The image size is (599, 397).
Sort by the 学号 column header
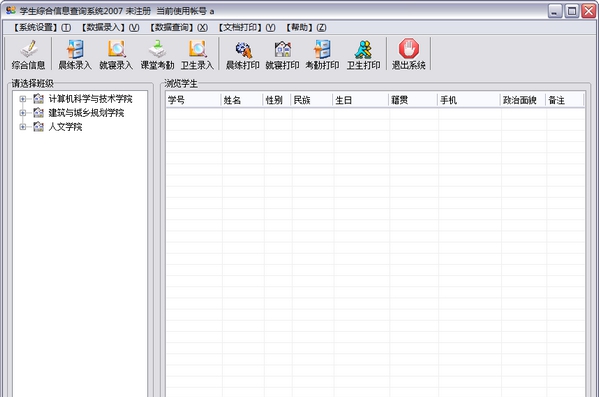tap(193, 100)
